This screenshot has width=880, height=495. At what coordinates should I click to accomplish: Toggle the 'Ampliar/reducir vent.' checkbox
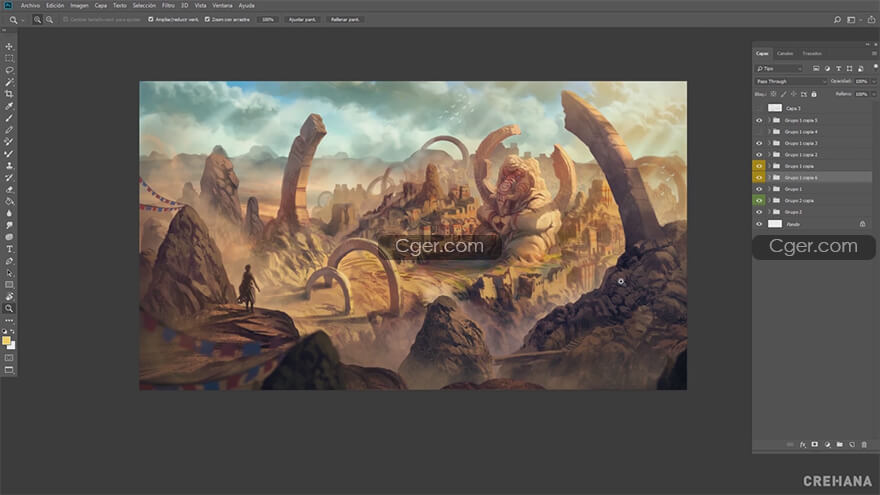coord(150,20)
